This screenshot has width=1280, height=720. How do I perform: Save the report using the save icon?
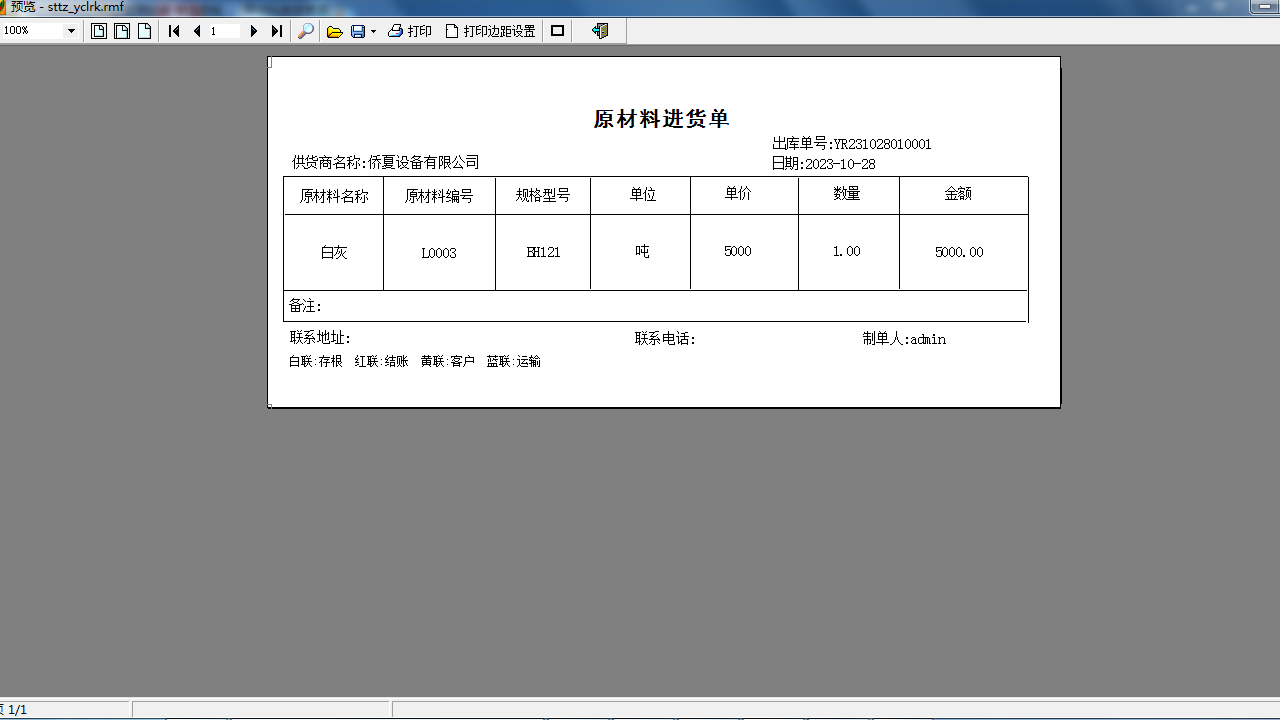356,31
